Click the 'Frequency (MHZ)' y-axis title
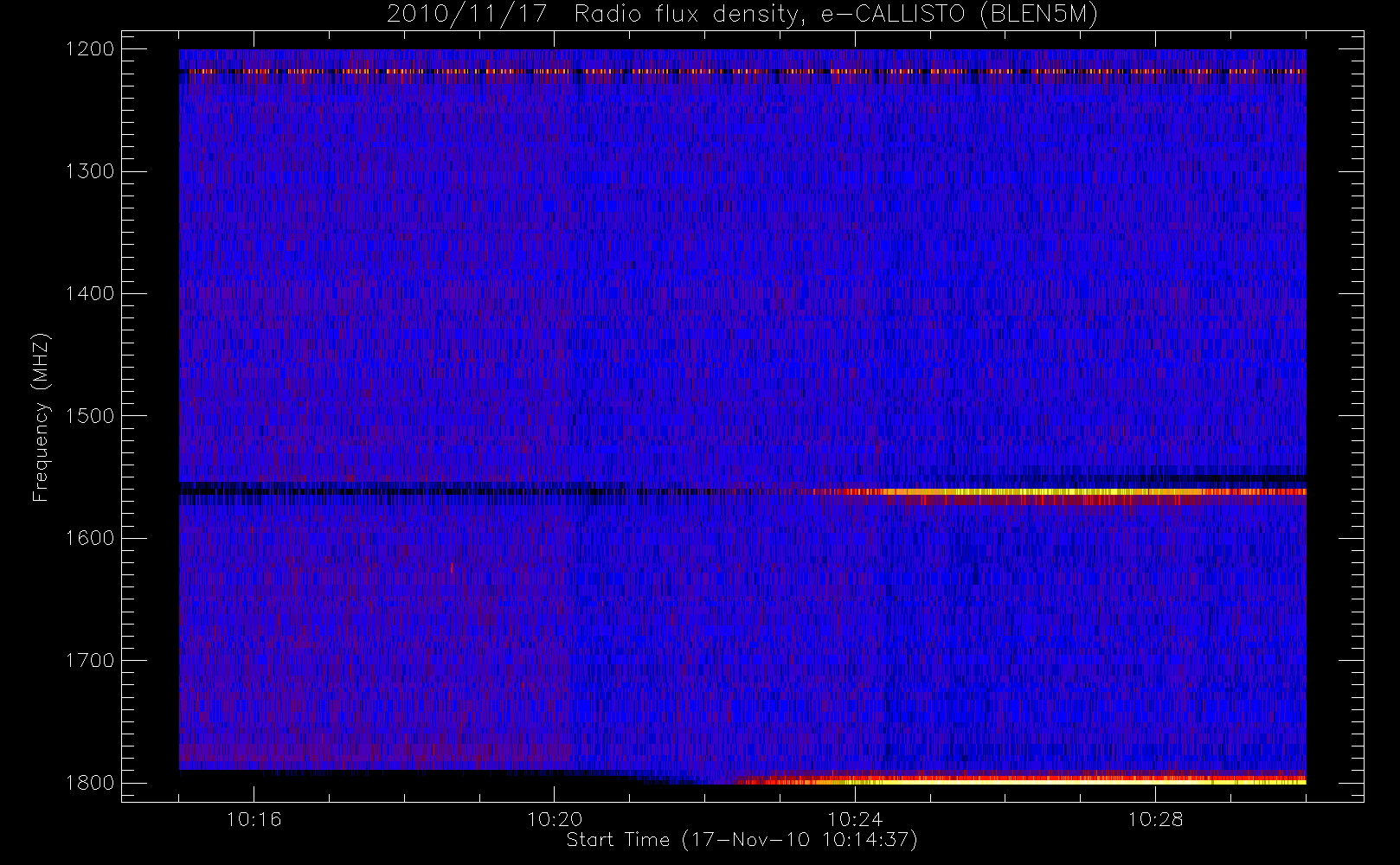 tap(41, 417)
